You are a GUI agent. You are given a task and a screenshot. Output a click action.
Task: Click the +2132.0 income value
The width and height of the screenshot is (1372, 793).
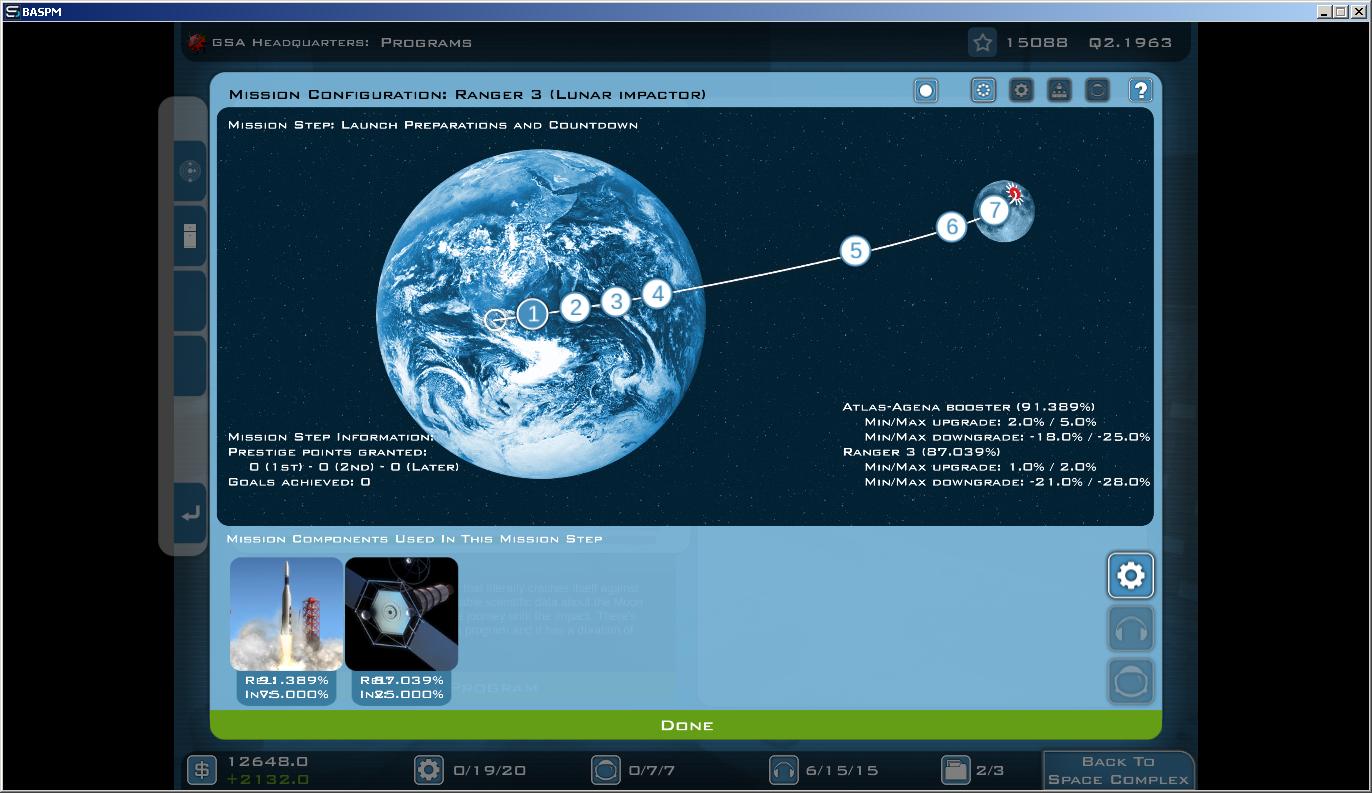268,779
